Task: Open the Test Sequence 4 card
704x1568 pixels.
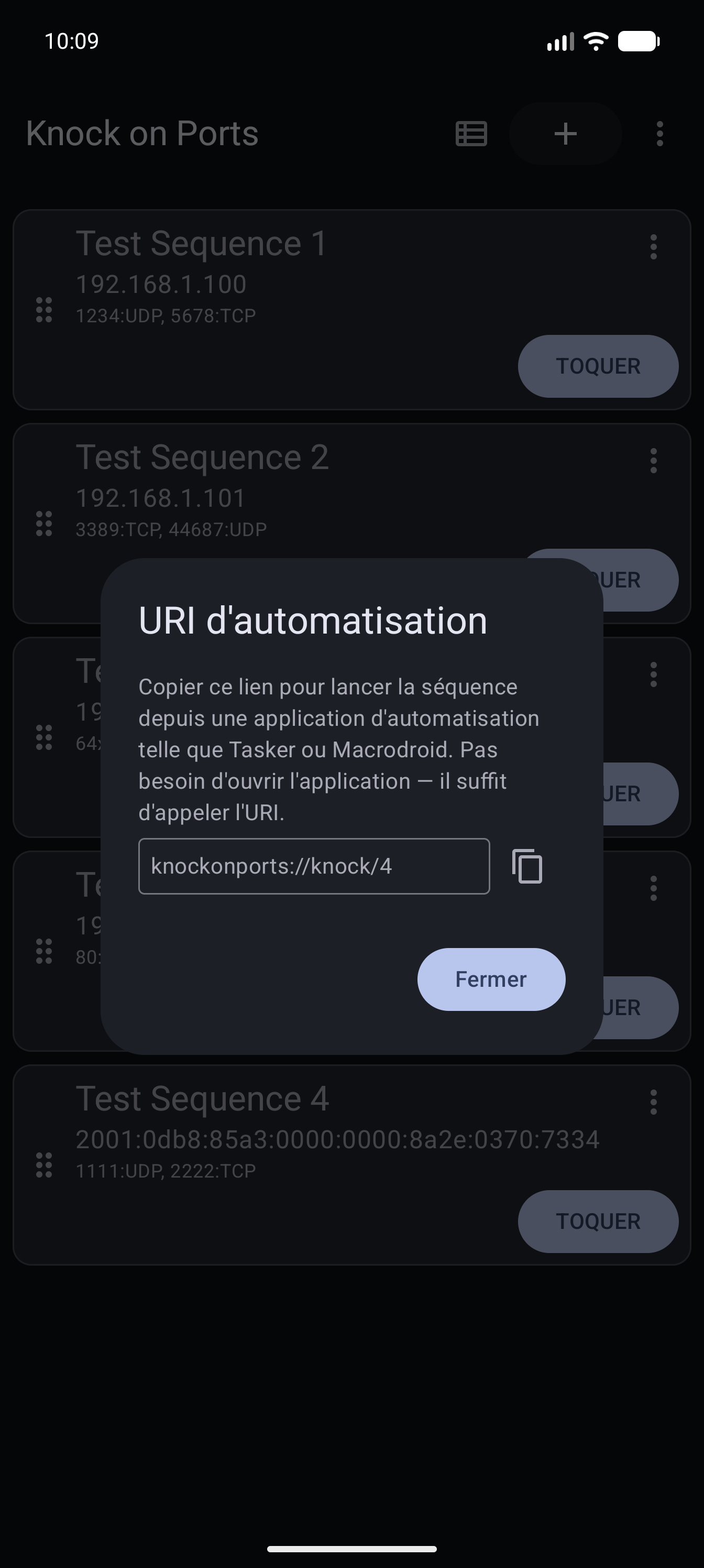Action: click(x=351, y=1165)
